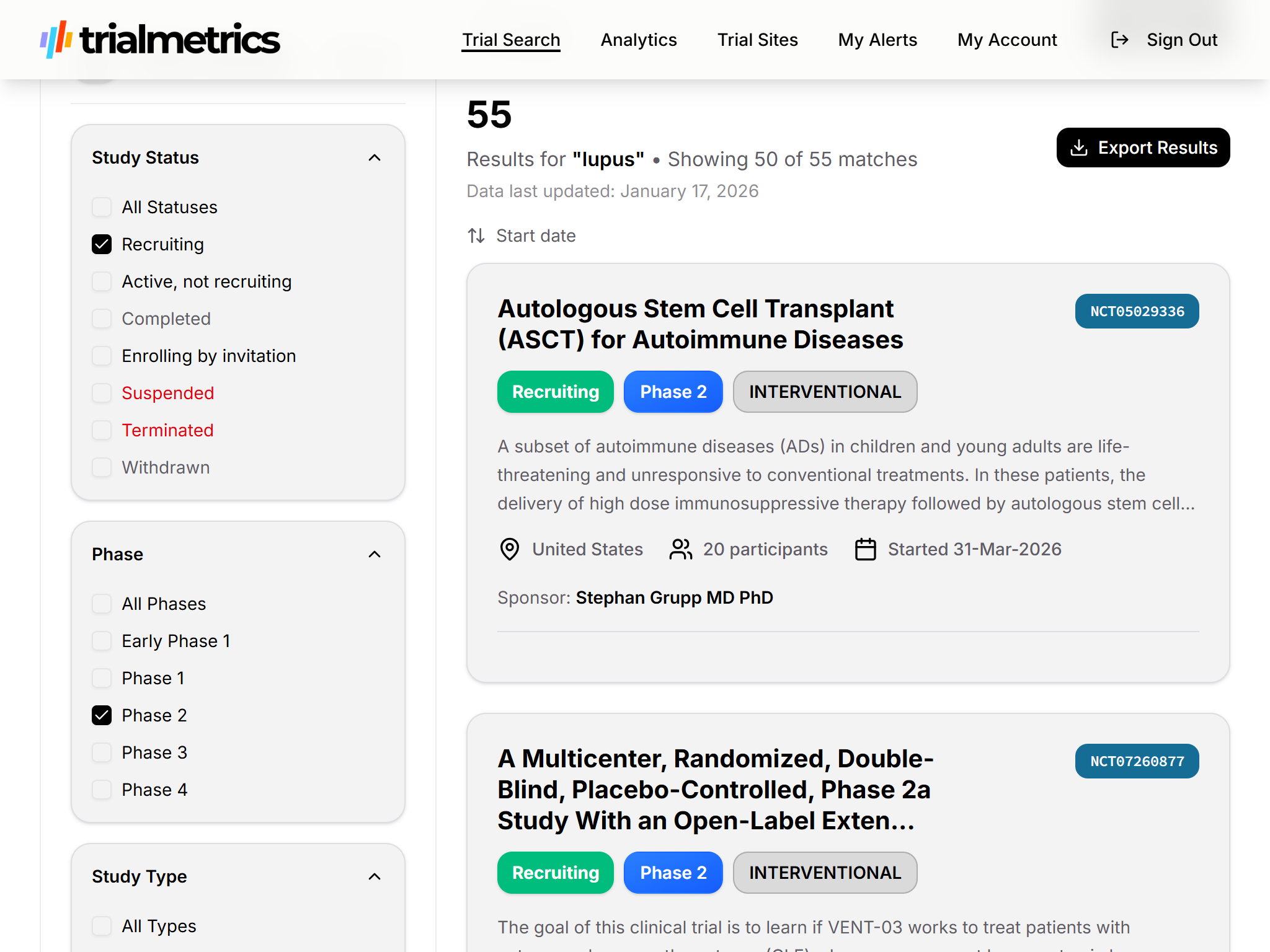Uncheck the Phase 2 filter checkbox

click(102, 715)
